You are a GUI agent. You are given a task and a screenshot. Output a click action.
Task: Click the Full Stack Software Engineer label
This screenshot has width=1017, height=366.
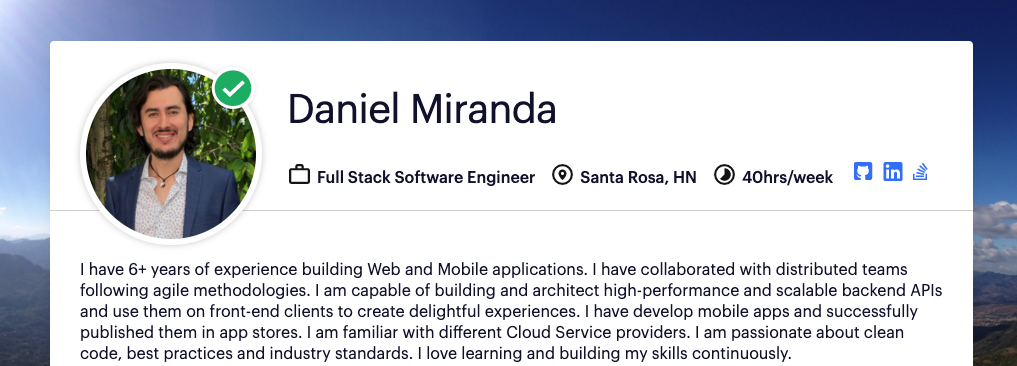[426, 177]
